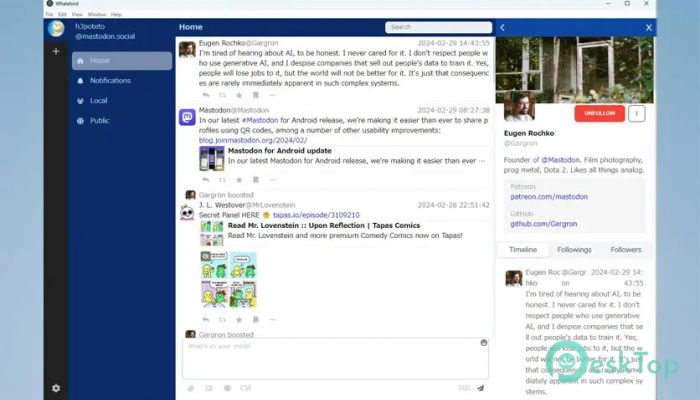Click into the Search field
Image resolution: width=700 pixels, height=400 pixels.
point(438,27)
